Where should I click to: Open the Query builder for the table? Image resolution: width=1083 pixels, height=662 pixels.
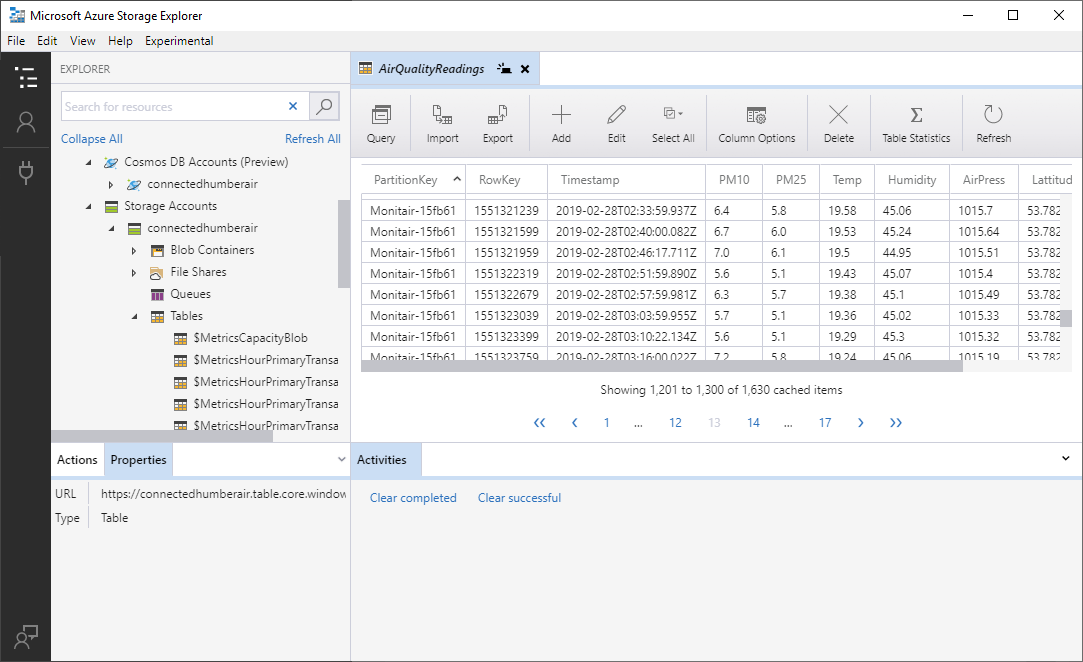tap(380, 122)
